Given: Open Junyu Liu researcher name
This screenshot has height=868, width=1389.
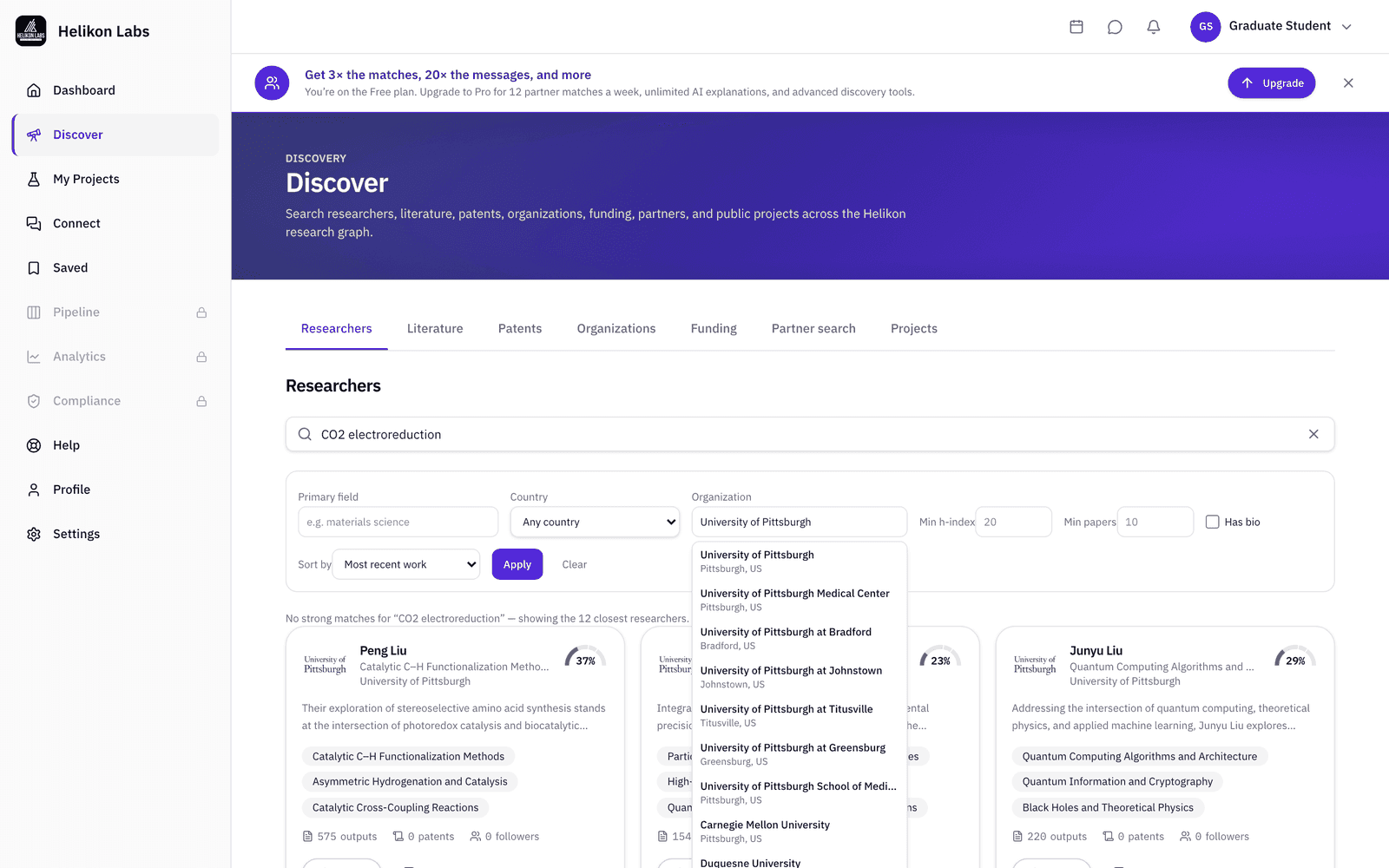Looking at the screenshot, I should pyautogui.click(x=1096, y=650).
